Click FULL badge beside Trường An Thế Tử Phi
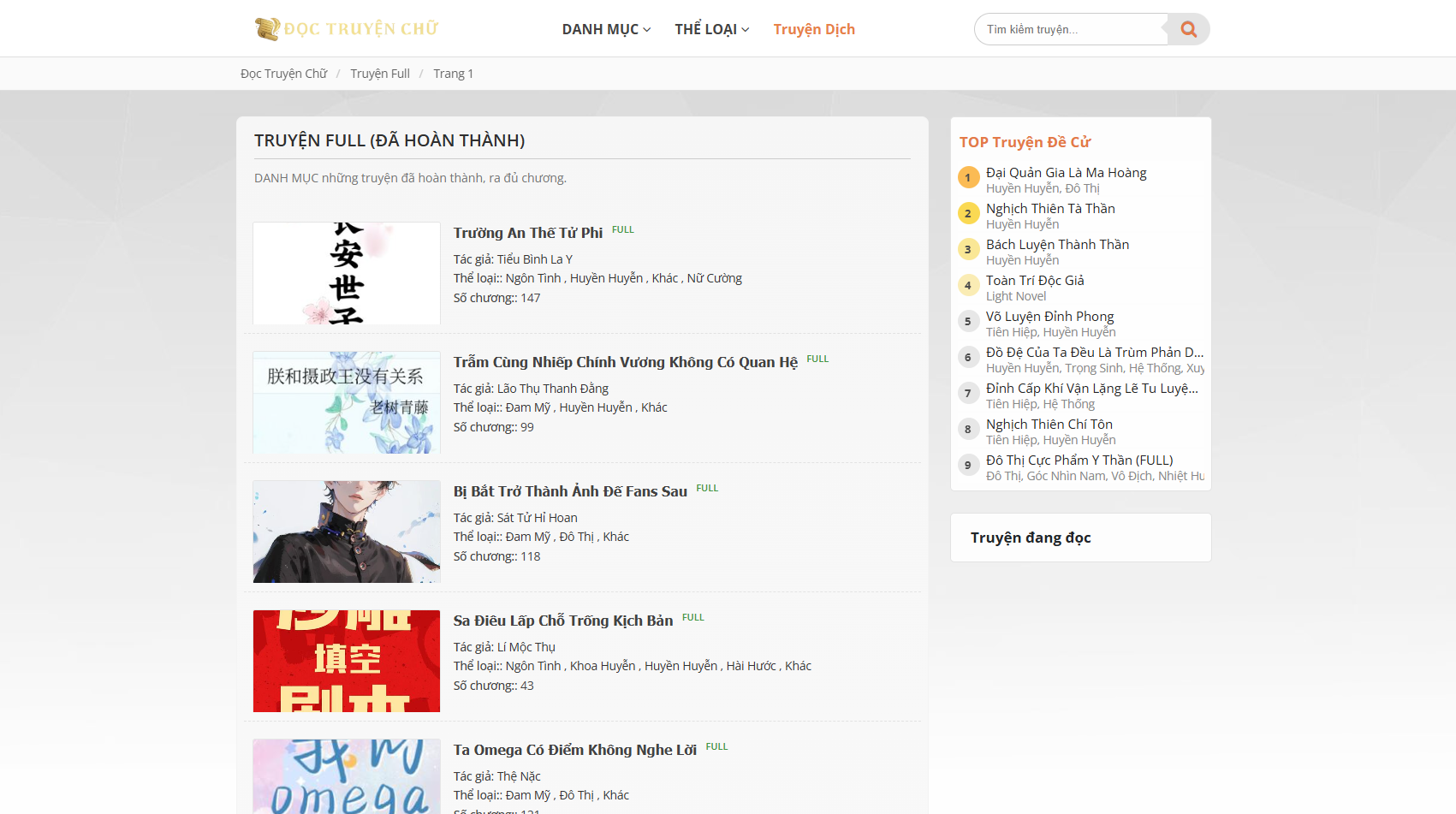Viewport: 1456px width, 814px height. tap(623, 229)
